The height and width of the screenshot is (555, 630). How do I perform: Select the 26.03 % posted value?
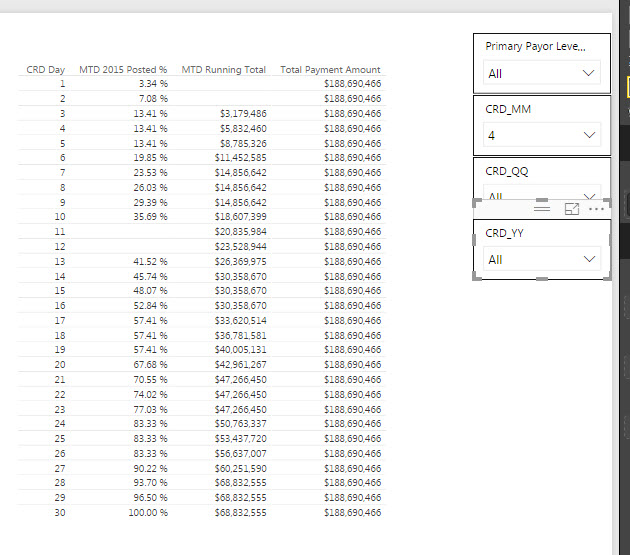click(x=150, y=188)
